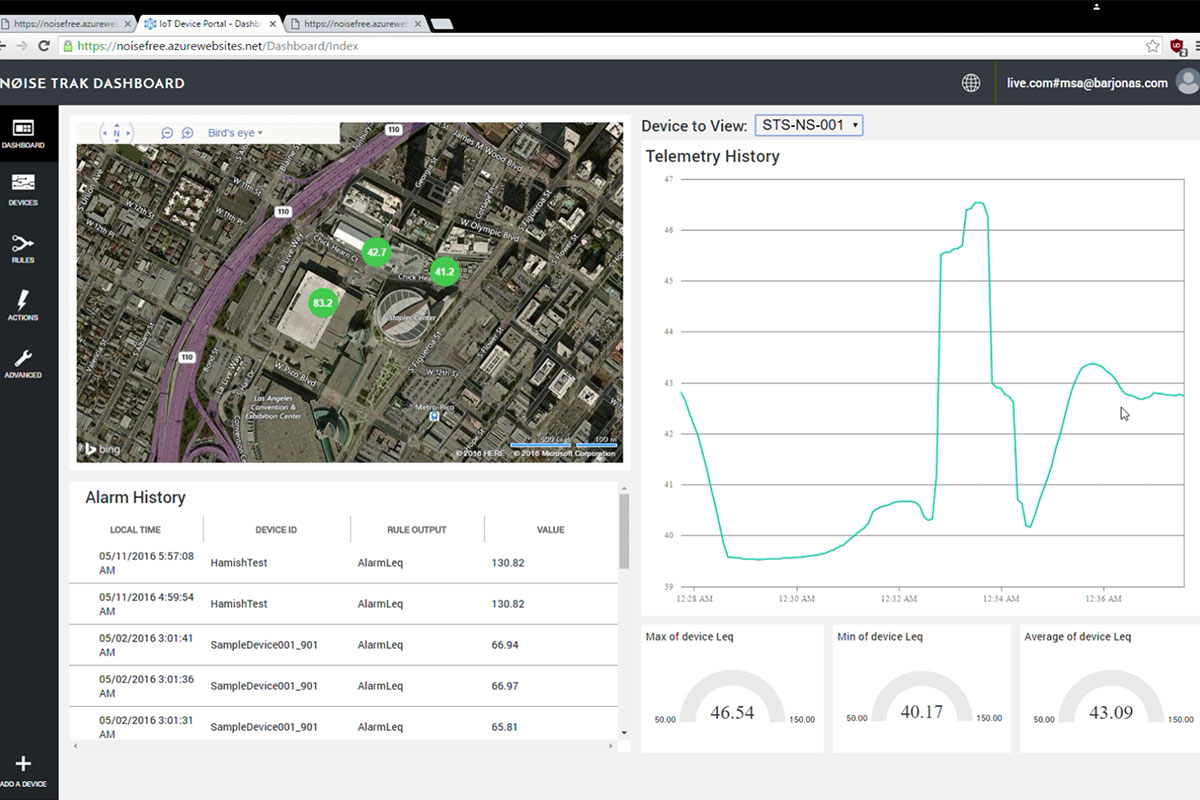Click the Rule Output column header
The width and height of the screenshot is (1200, 800).
417,530
